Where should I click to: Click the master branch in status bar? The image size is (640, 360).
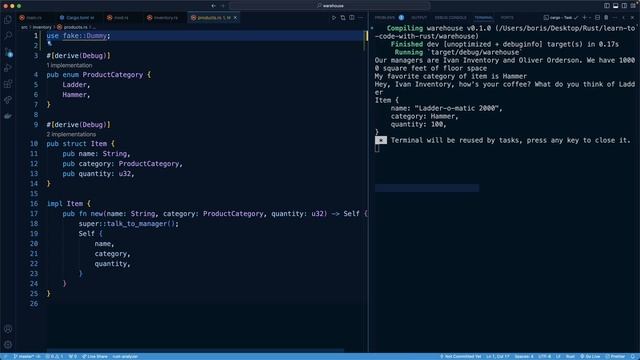(27, 356)
